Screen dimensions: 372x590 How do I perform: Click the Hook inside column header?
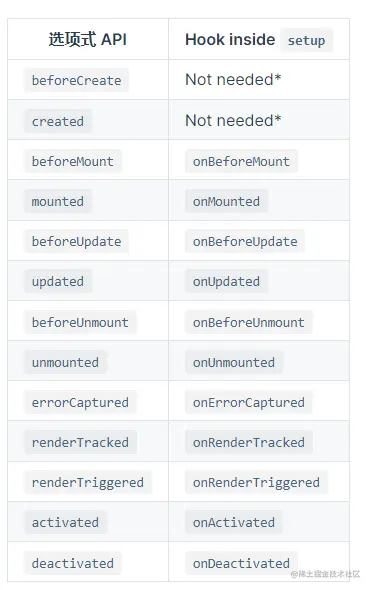tap(230, 40)
